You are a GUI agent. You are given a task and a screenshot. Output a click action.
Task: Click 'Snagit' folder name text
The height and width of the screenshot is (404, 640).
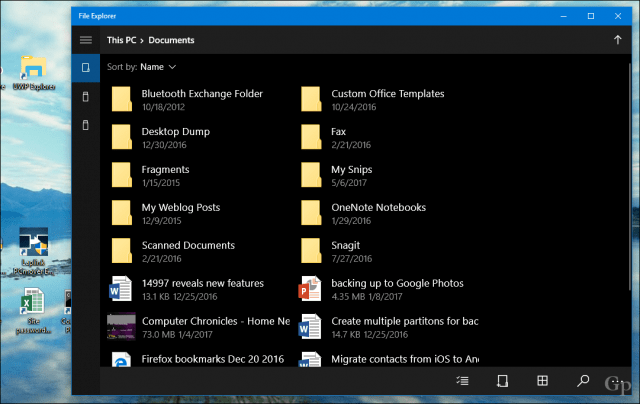(346, 245)
